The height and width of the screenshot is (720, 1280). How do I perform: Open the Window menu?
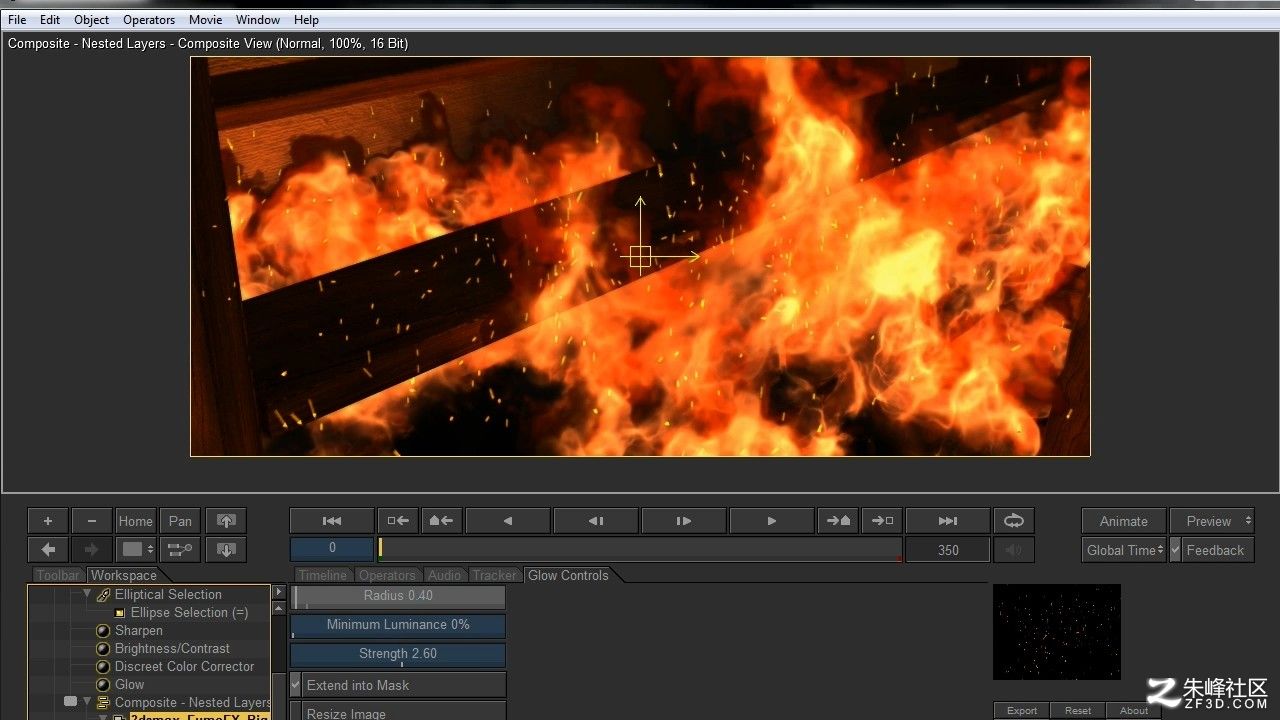point(258,19)
